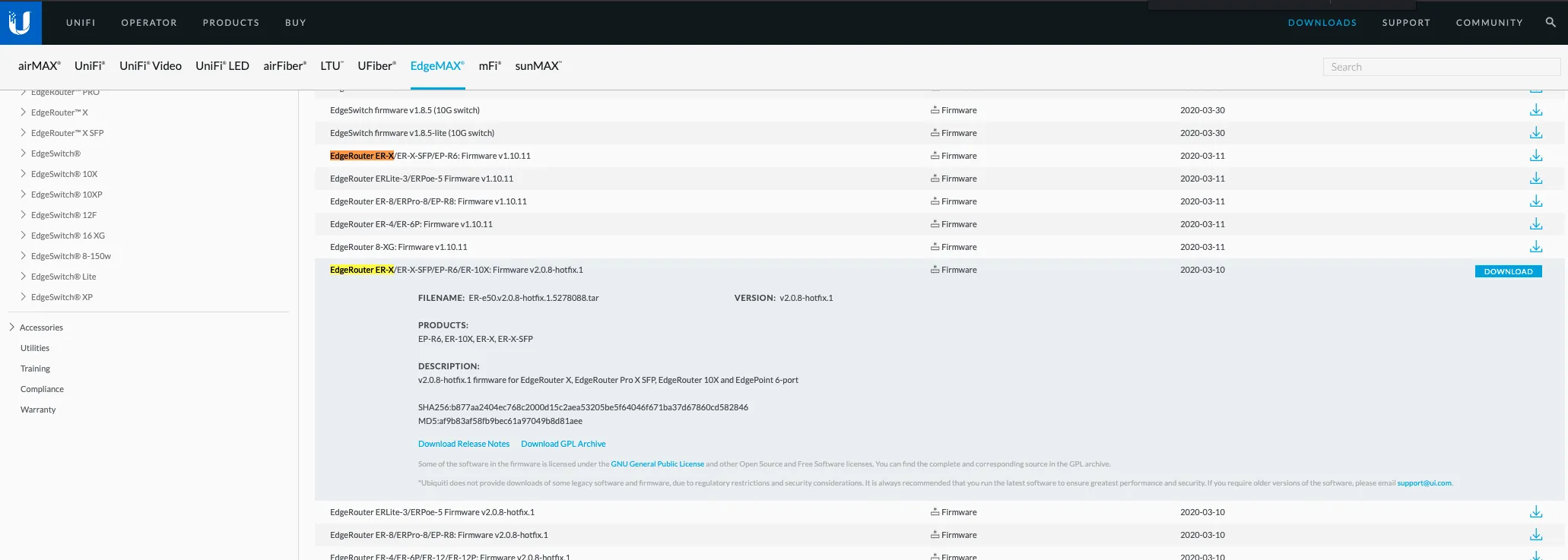Image resolution: width=1568 pixels, height=560 pixels.
Task: Open the Download Release Notes link
Action: coord(463,444)
